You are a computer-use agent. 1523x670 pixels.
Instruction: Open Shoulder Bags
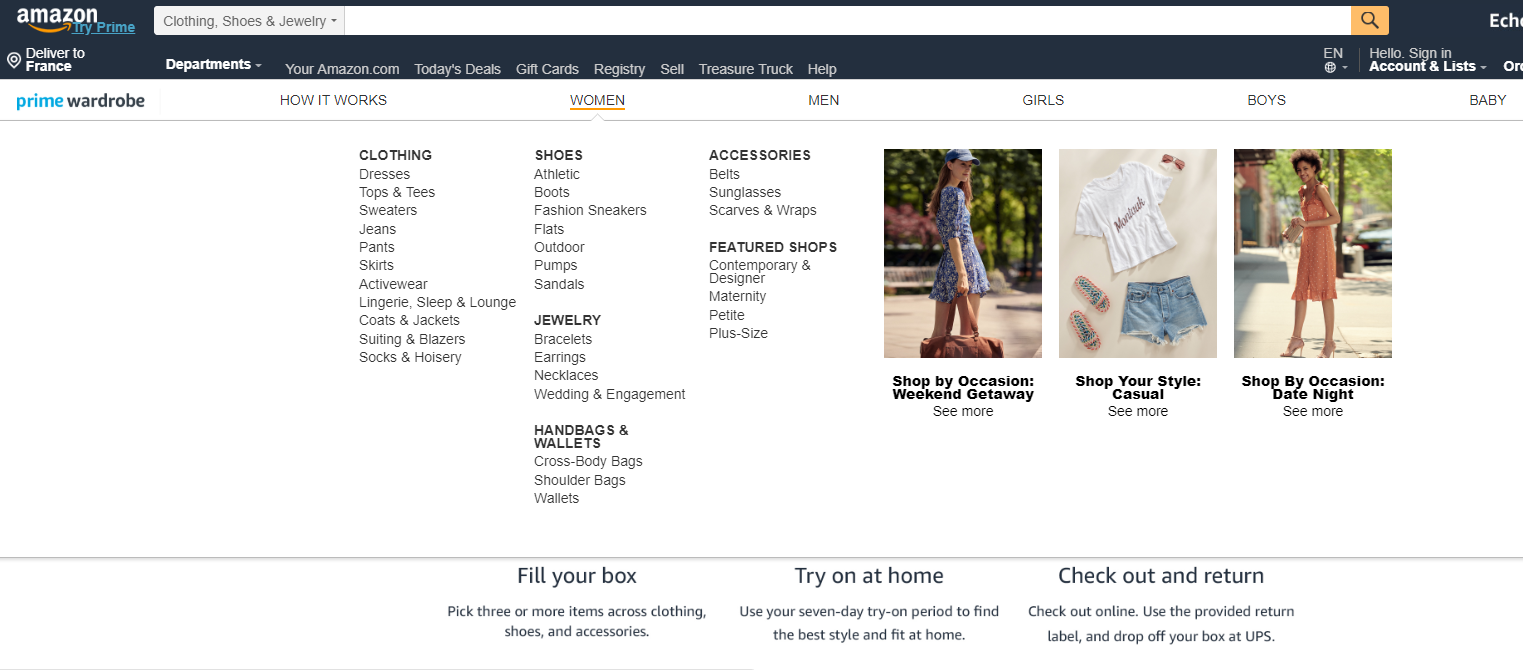click(x=580, y=480)
